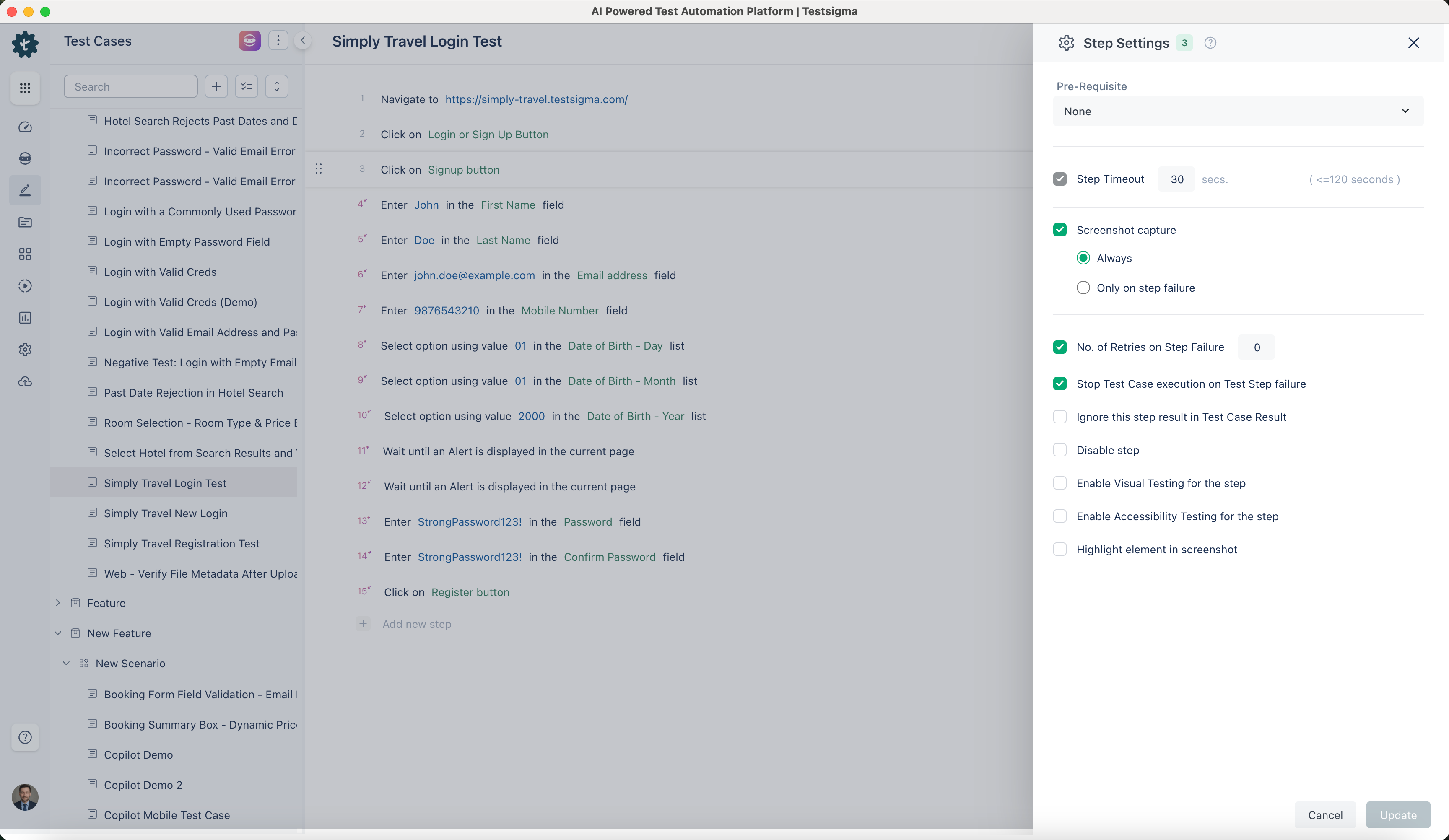The image size is (1449, 840).
Task: Select the test authoring pencil icon
Action: [x=25, y=190]
